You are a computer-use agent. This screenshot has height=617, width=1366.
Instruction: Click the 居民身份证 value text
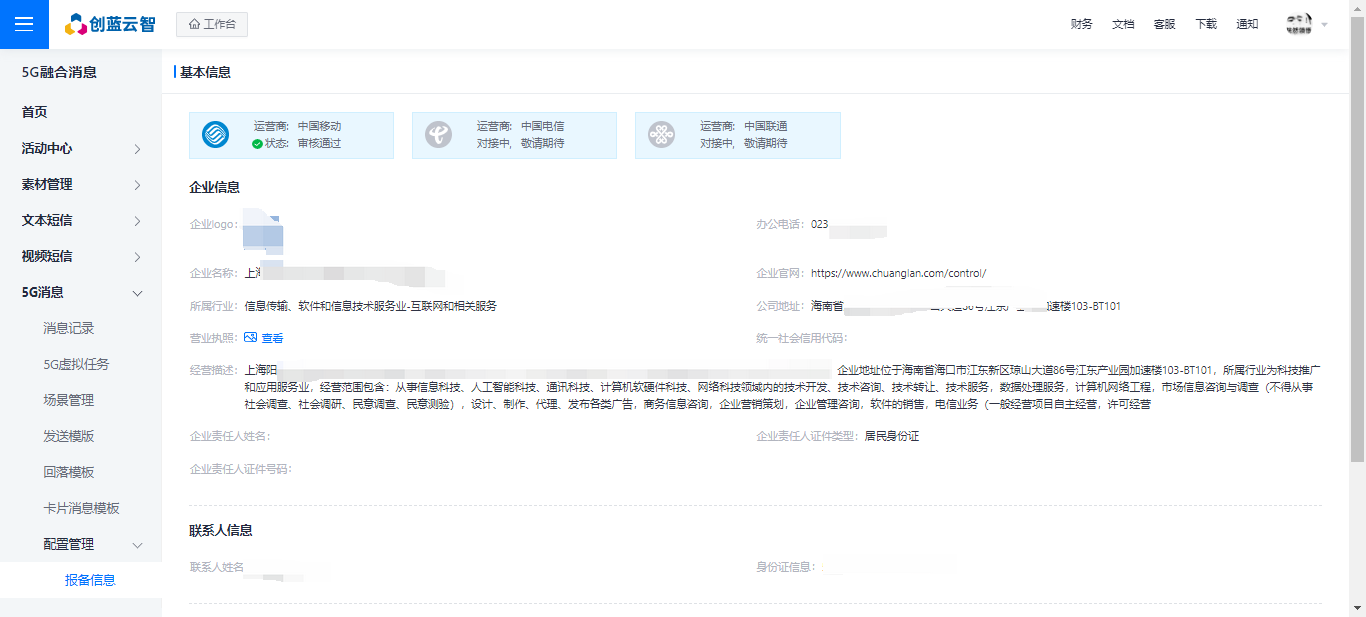tap(891, 437)
